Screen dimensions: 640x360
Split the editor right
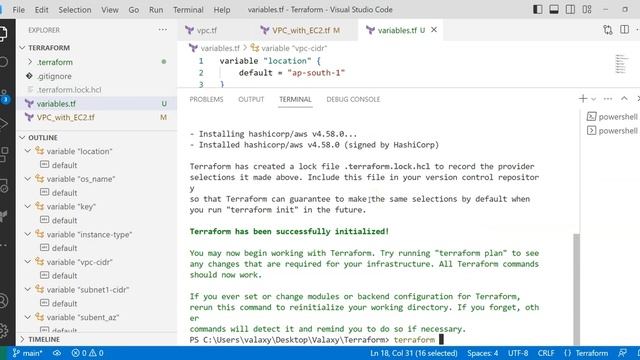point(624,30)
